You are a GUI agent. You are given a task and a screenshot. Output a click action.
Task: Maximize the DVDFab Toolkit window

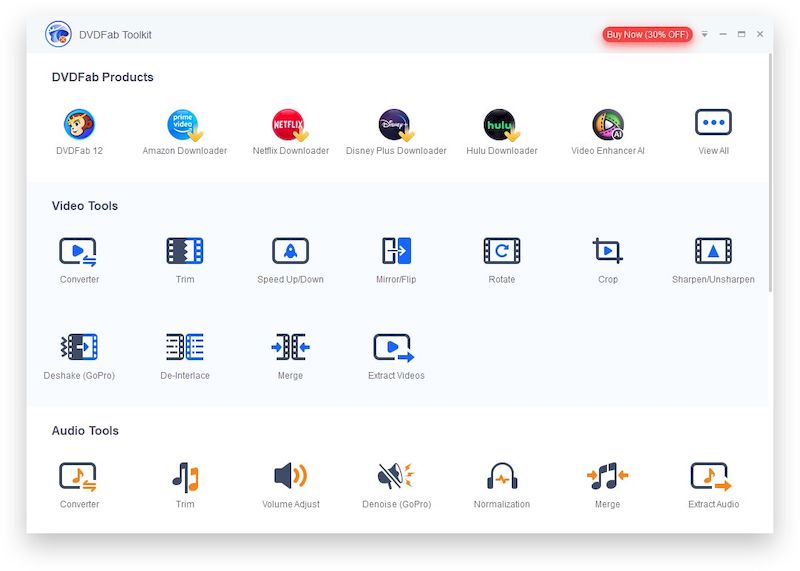741,34
